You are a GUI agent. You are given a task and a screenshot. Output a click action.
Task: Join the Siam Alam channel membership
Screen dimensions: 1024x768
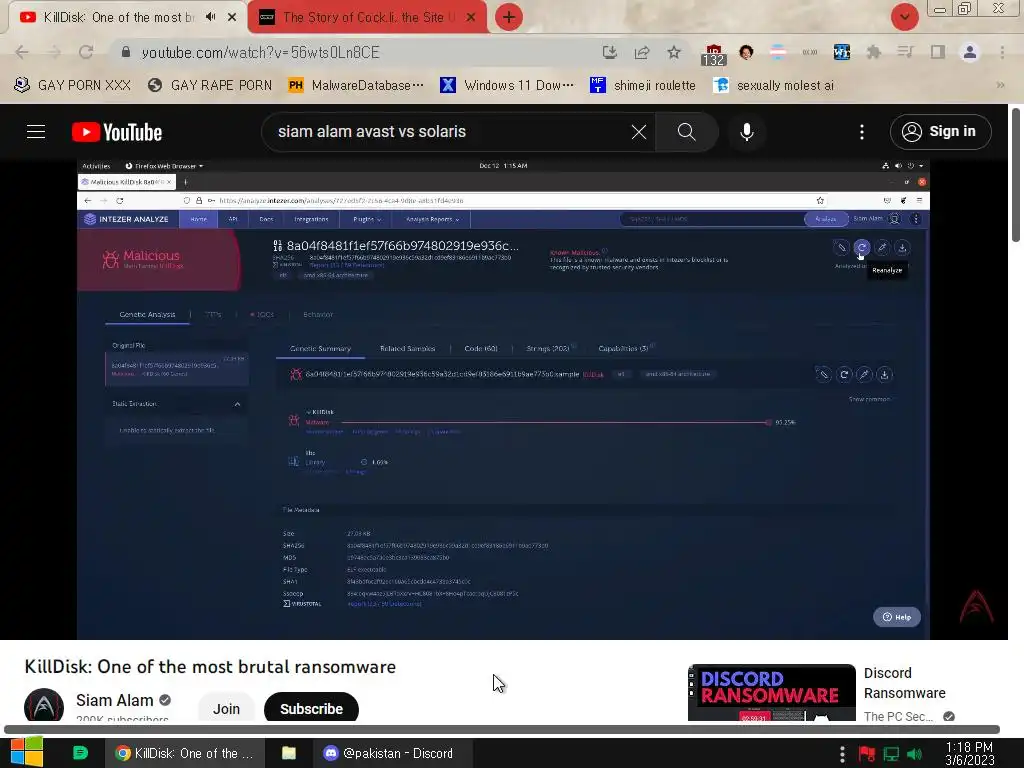[x=226, y=709]
